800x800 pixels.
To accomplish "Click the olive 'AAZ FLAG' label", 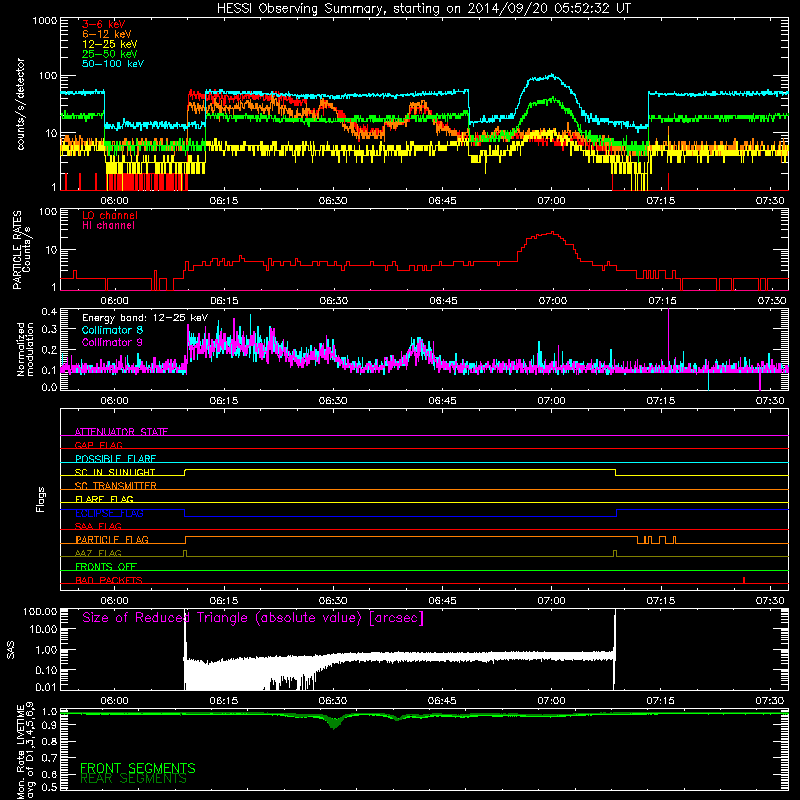I will click(98, 553).
